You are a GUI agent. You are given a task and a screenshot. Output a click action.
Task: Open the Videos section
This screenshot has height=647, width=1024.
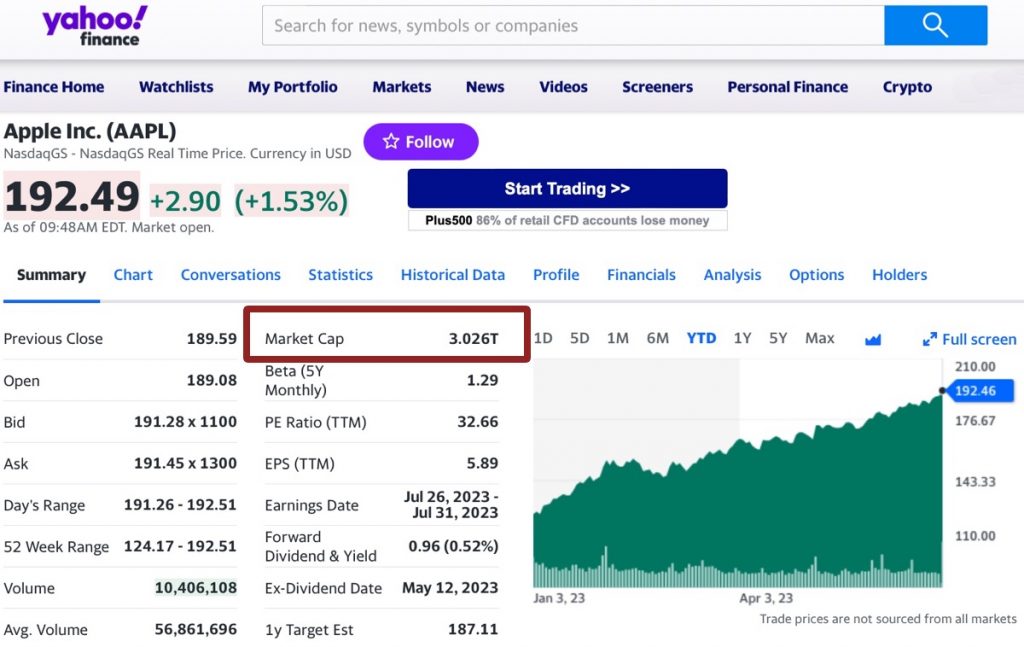point(564,87)
